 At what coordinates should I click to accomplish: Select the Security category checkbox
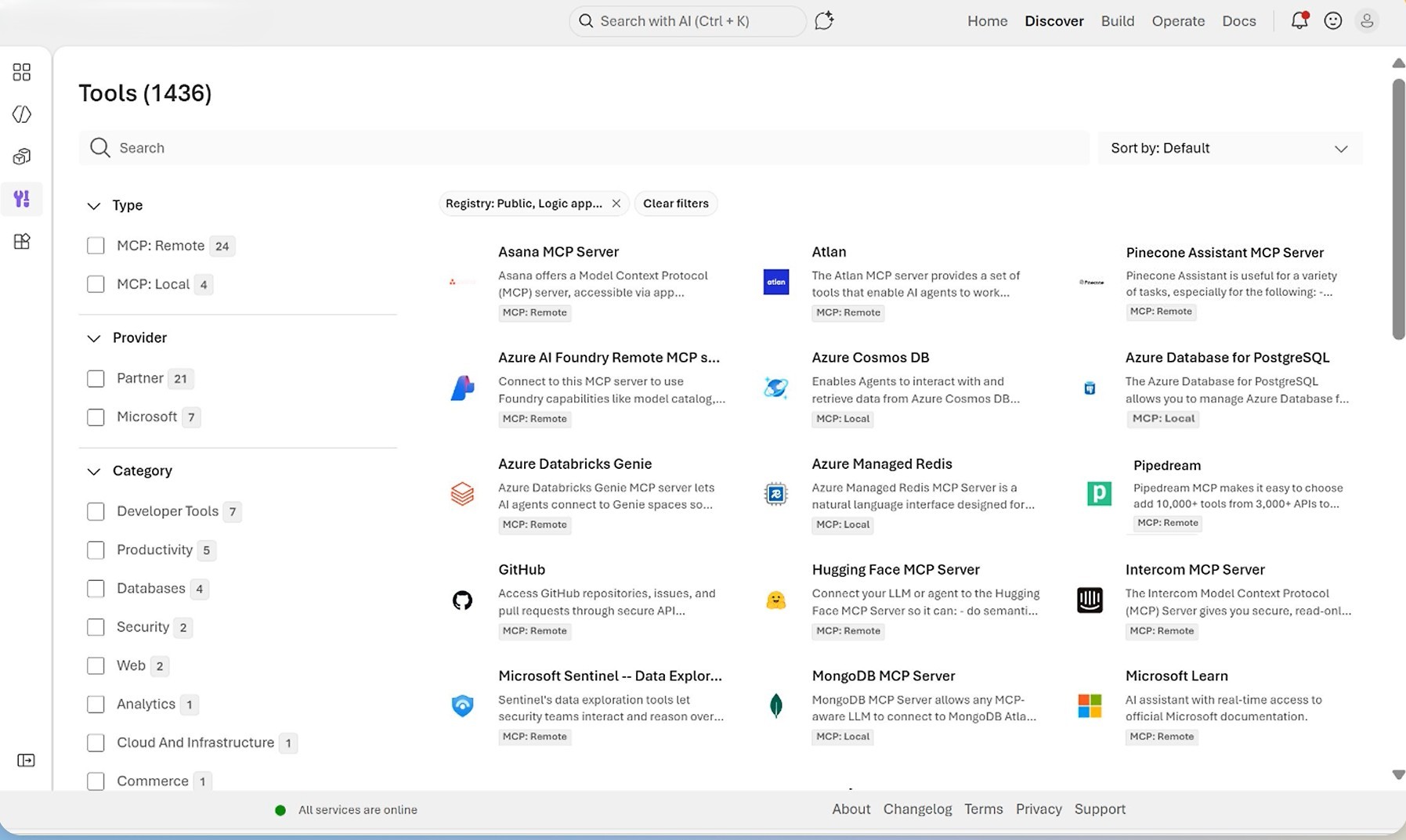point(96,627)
